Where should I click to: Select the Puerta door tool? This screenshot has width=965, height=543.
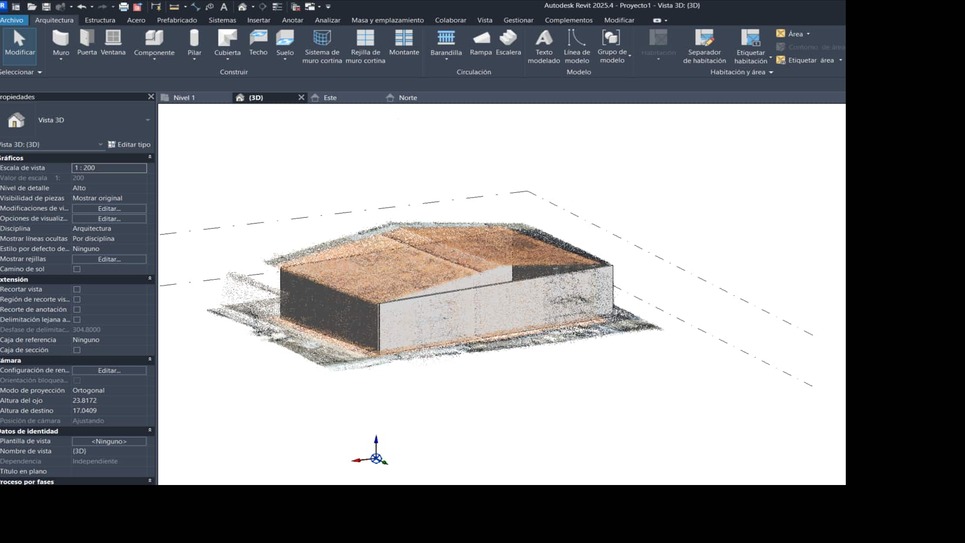87,43
